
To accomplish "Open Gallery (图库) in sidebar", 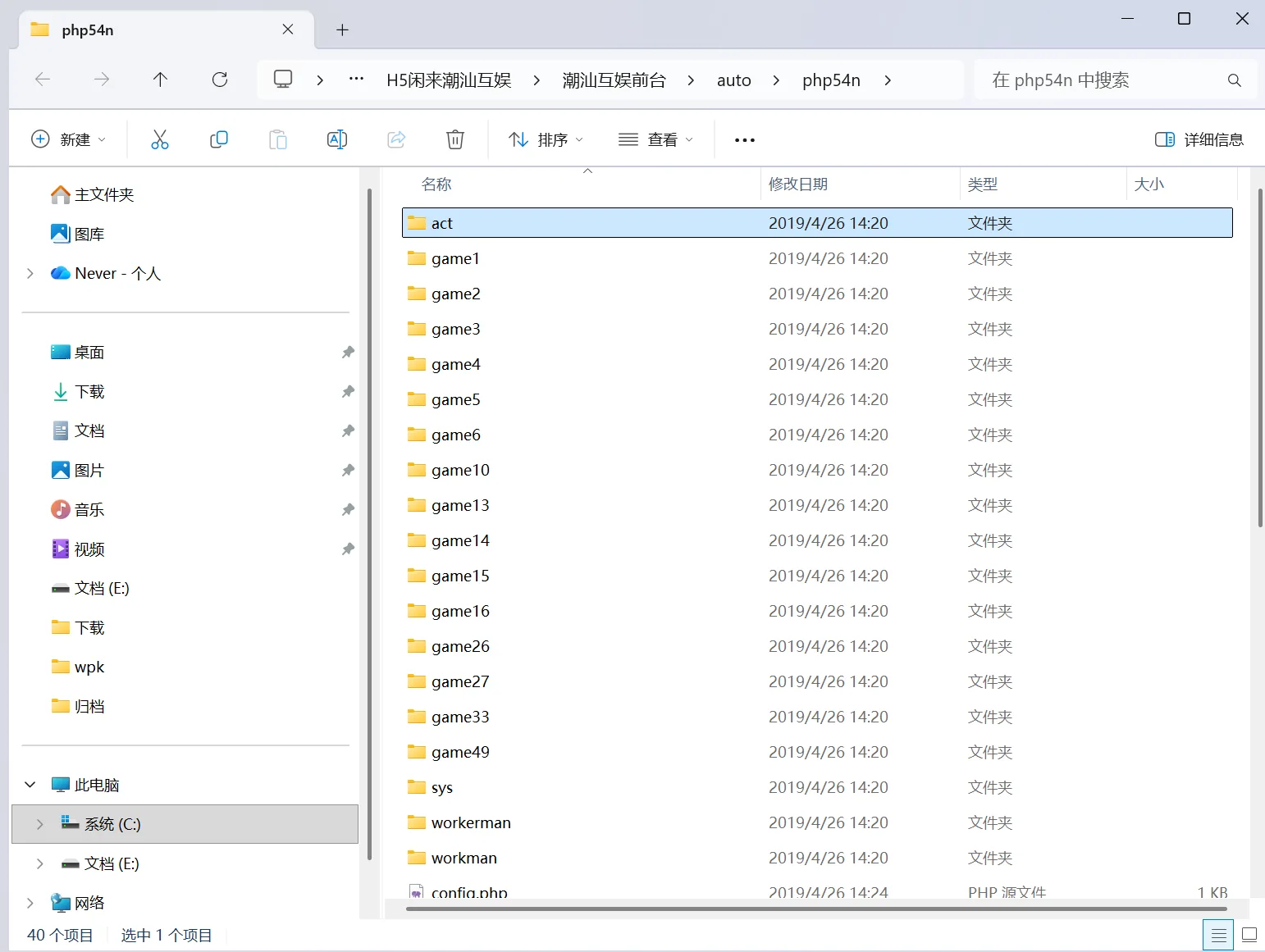I will pos(78,234).
